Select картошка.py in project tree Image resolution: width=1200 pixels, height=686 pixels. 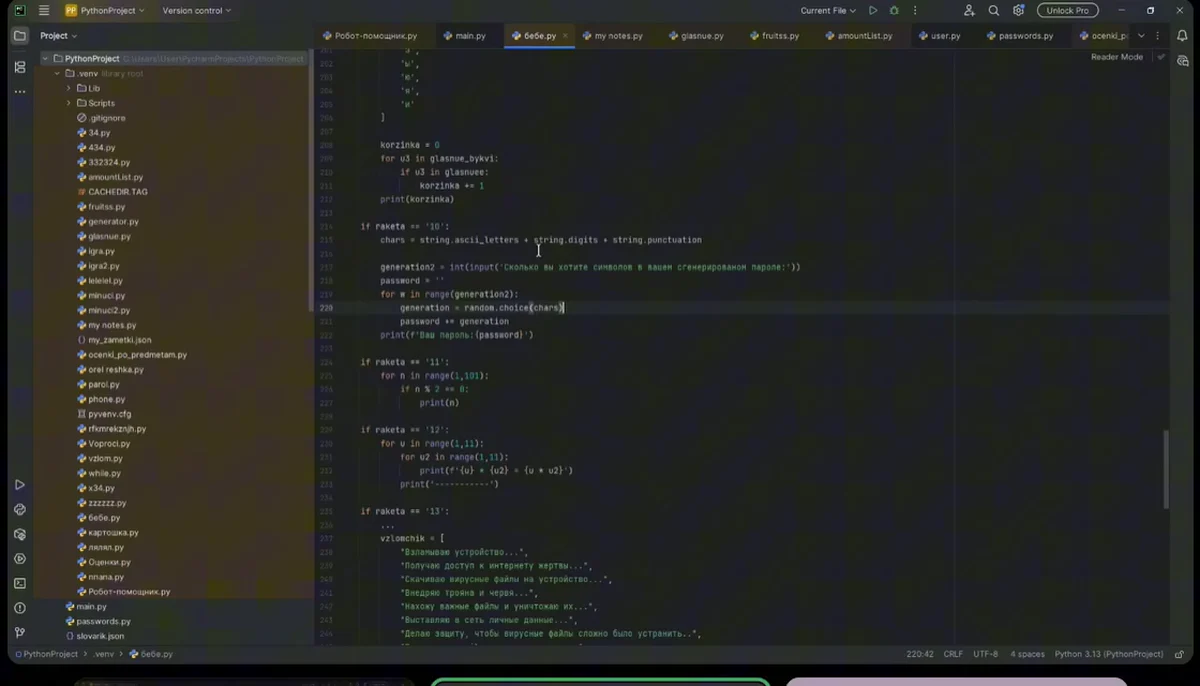107,533
